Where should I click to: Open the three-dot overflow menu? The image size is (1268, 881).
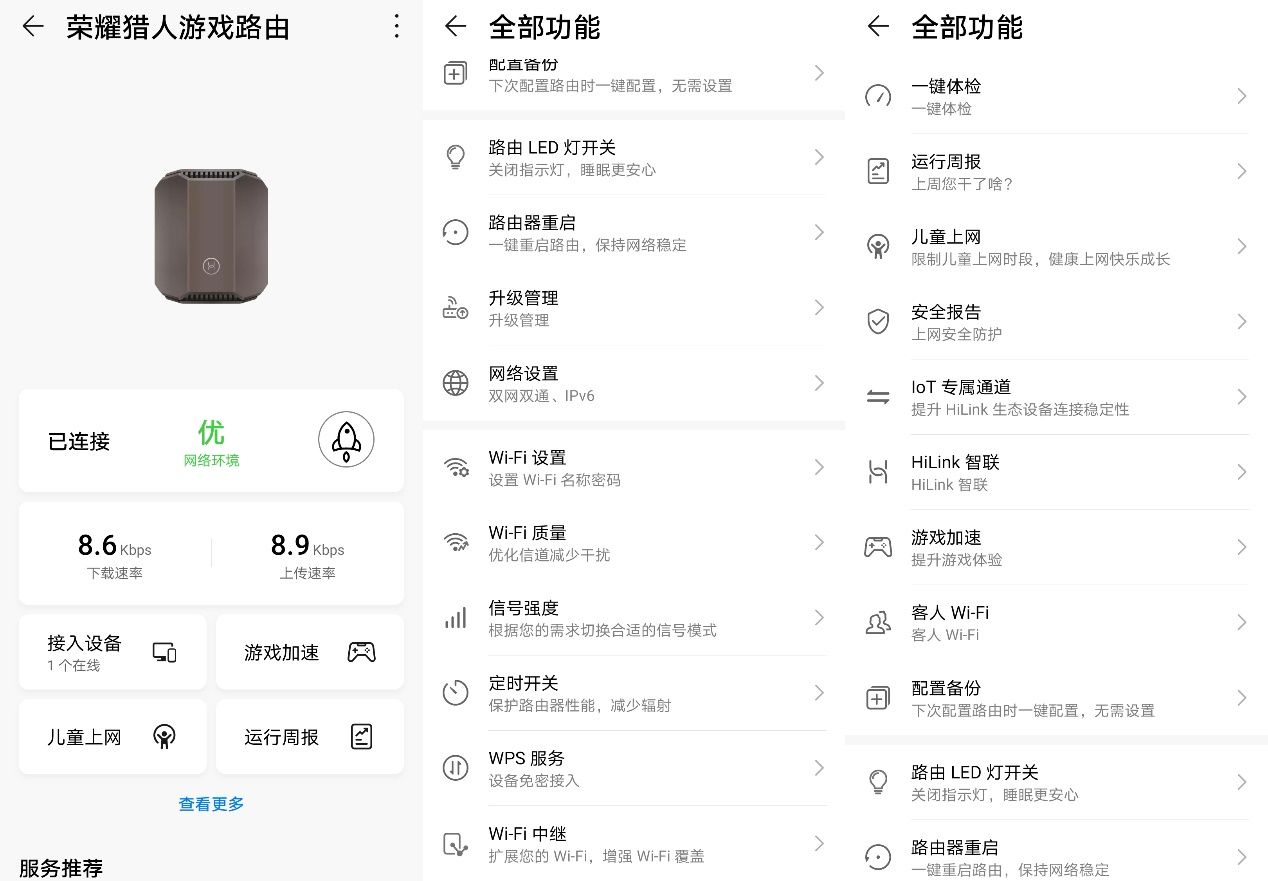(397, 26)
